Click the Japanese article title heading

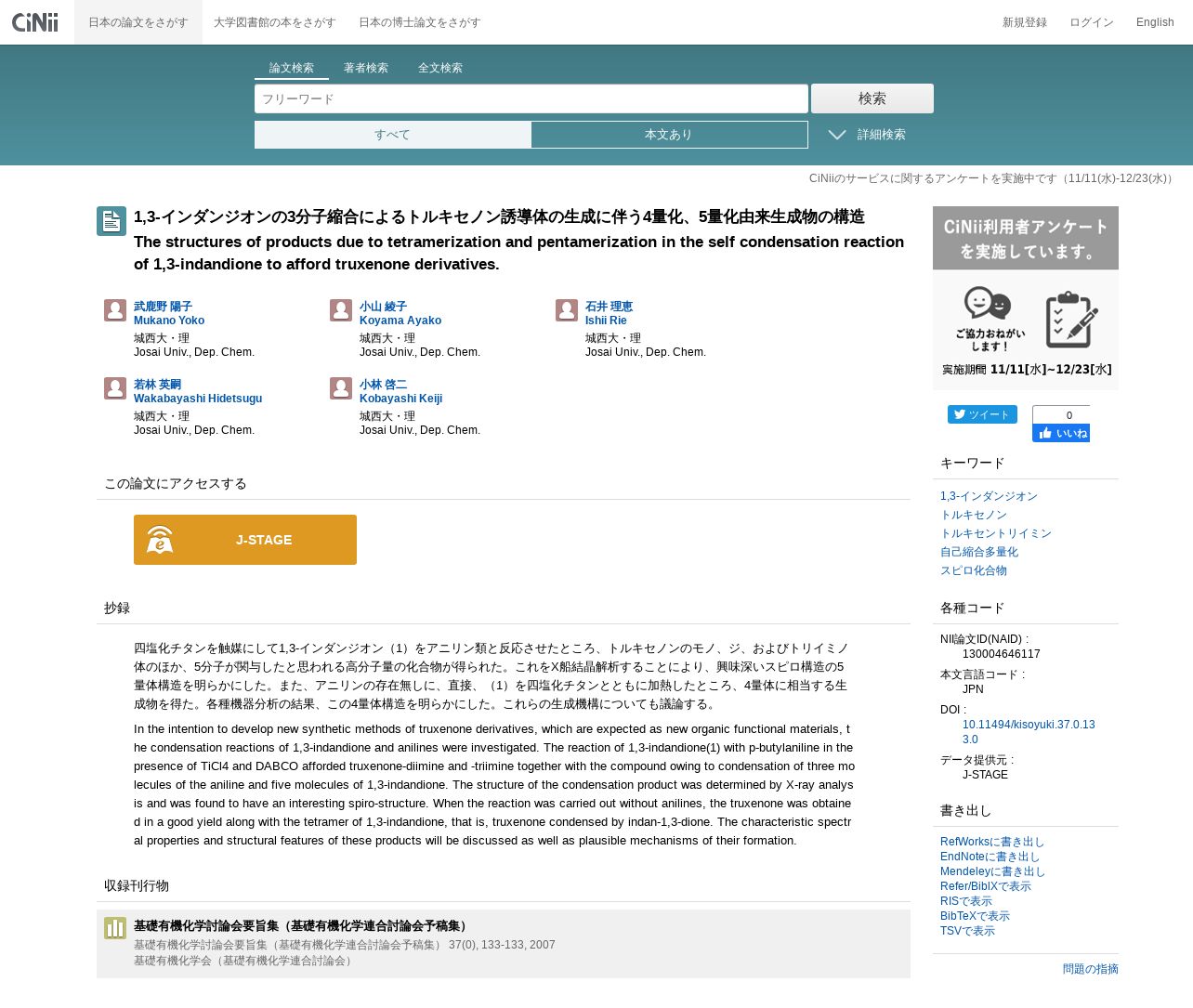[499, 216]
